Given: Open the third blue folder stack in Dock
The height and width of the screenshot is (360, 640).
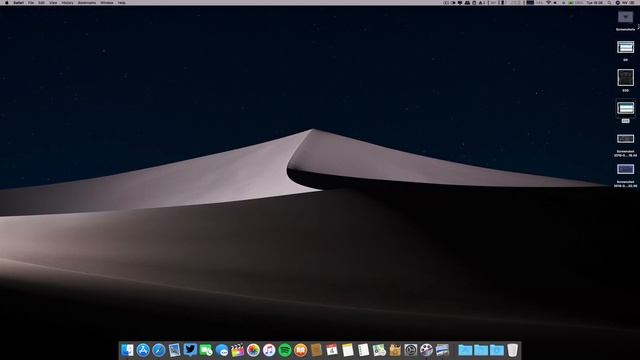Looking at the screenshot, I should click(x=497, y=350).
